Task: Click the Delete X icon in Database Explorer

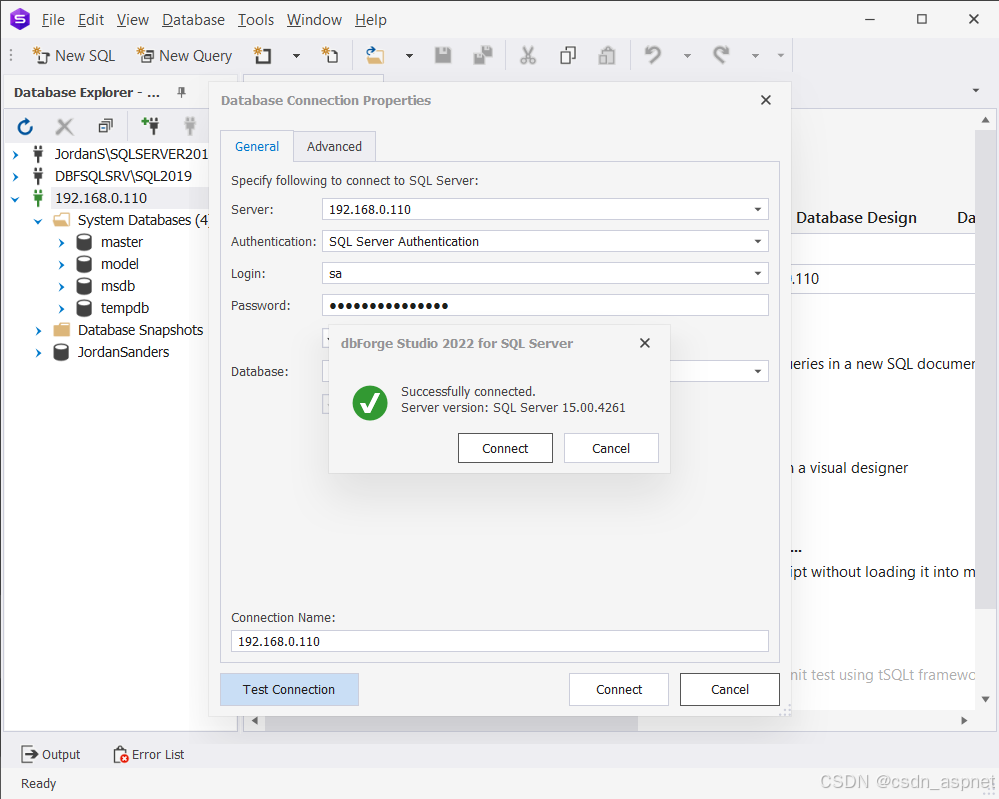Action: [x=64, y=127]
